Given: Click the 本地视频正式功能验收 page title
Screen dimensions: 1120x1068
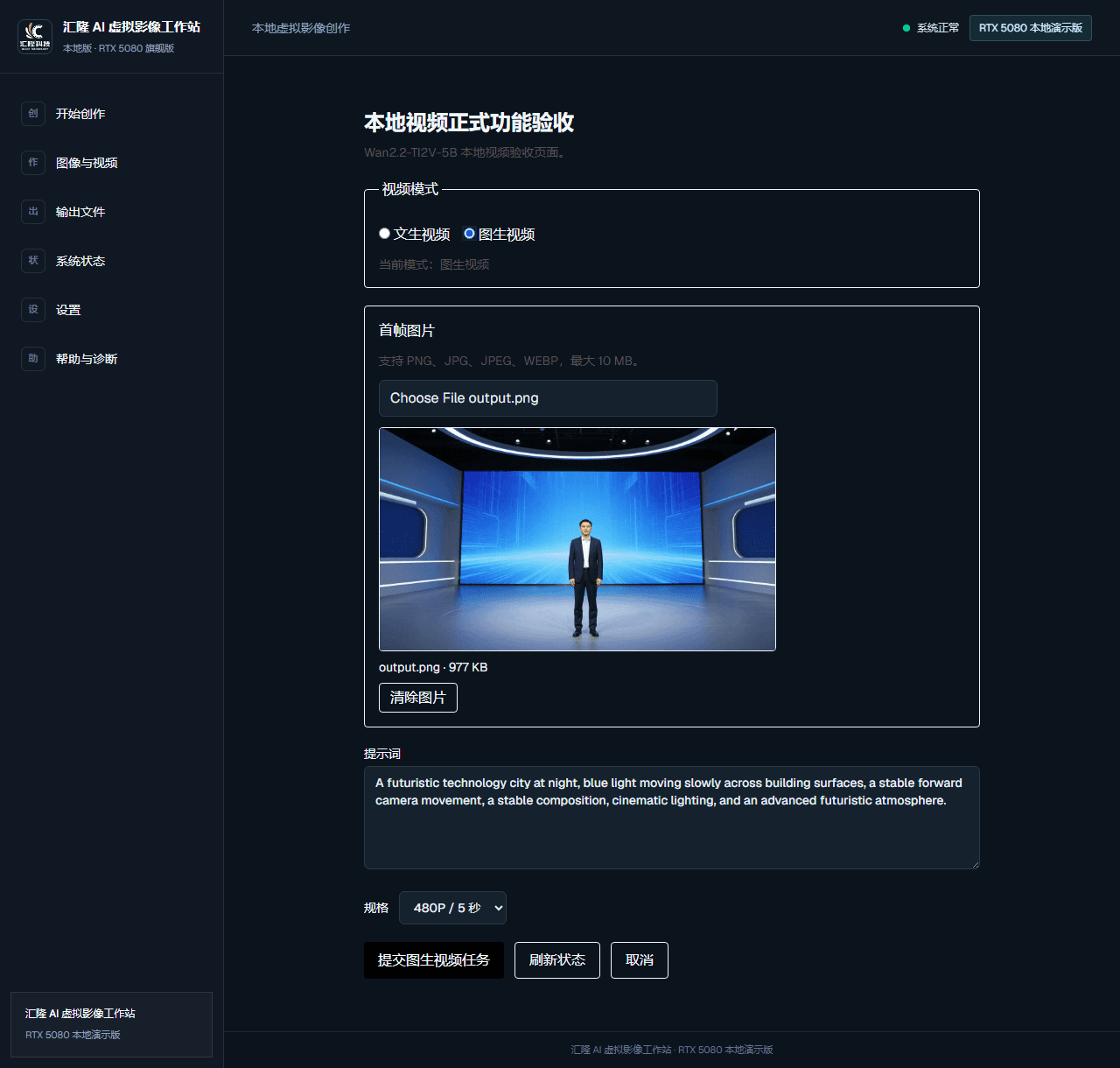Looking at the screenshot, I should pyautogui.click(x=469, y=123).
